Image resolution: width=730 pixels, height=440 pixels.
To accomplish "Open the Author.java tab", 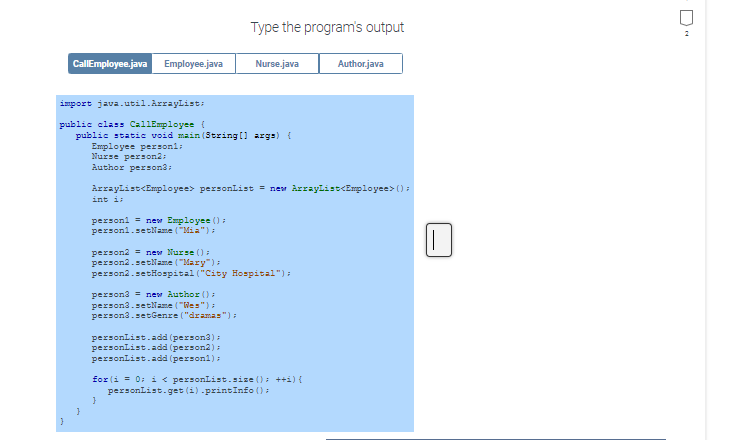I will 361,64.
